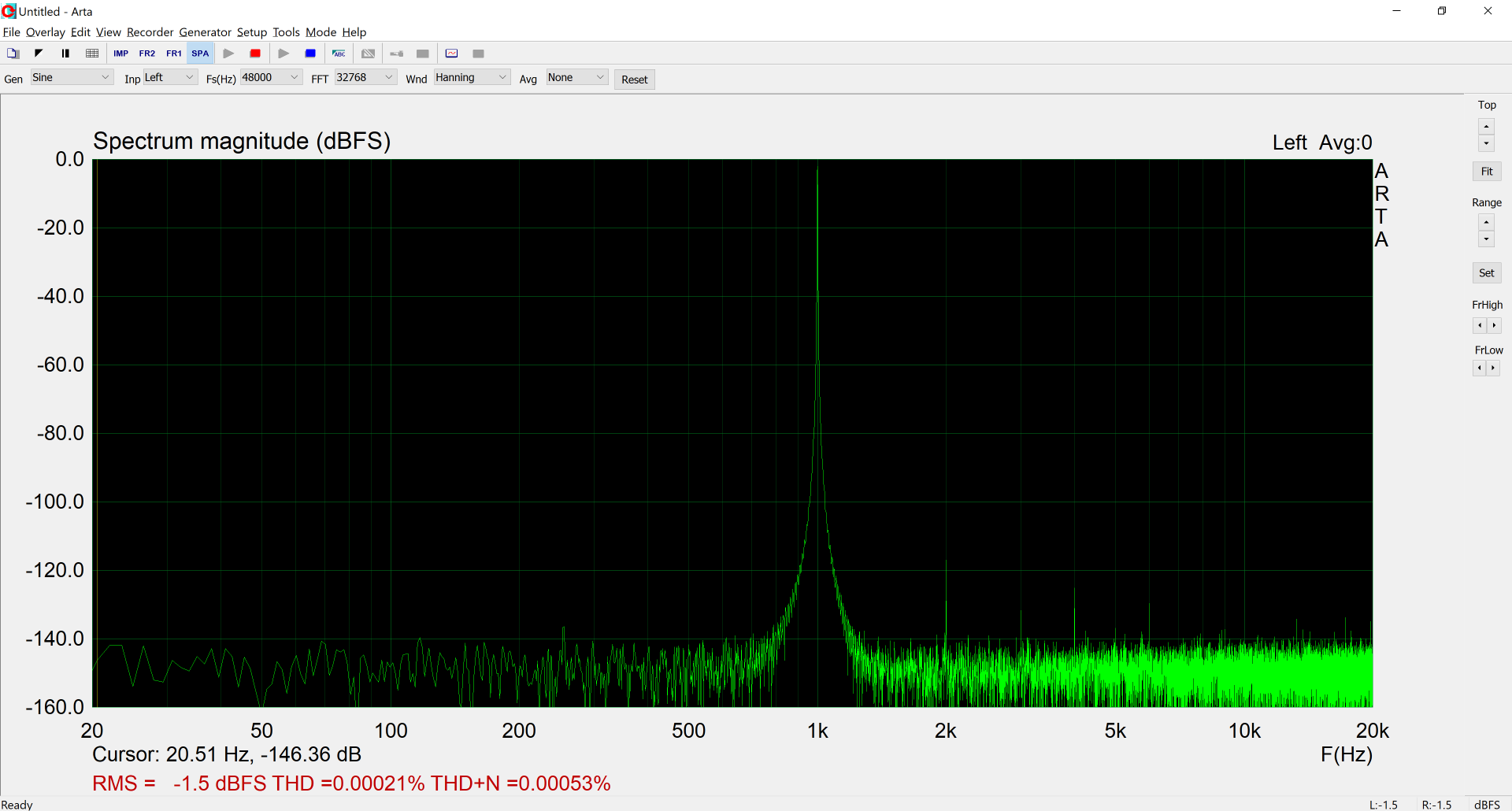Open the View menu

click(x=109, y=32)
